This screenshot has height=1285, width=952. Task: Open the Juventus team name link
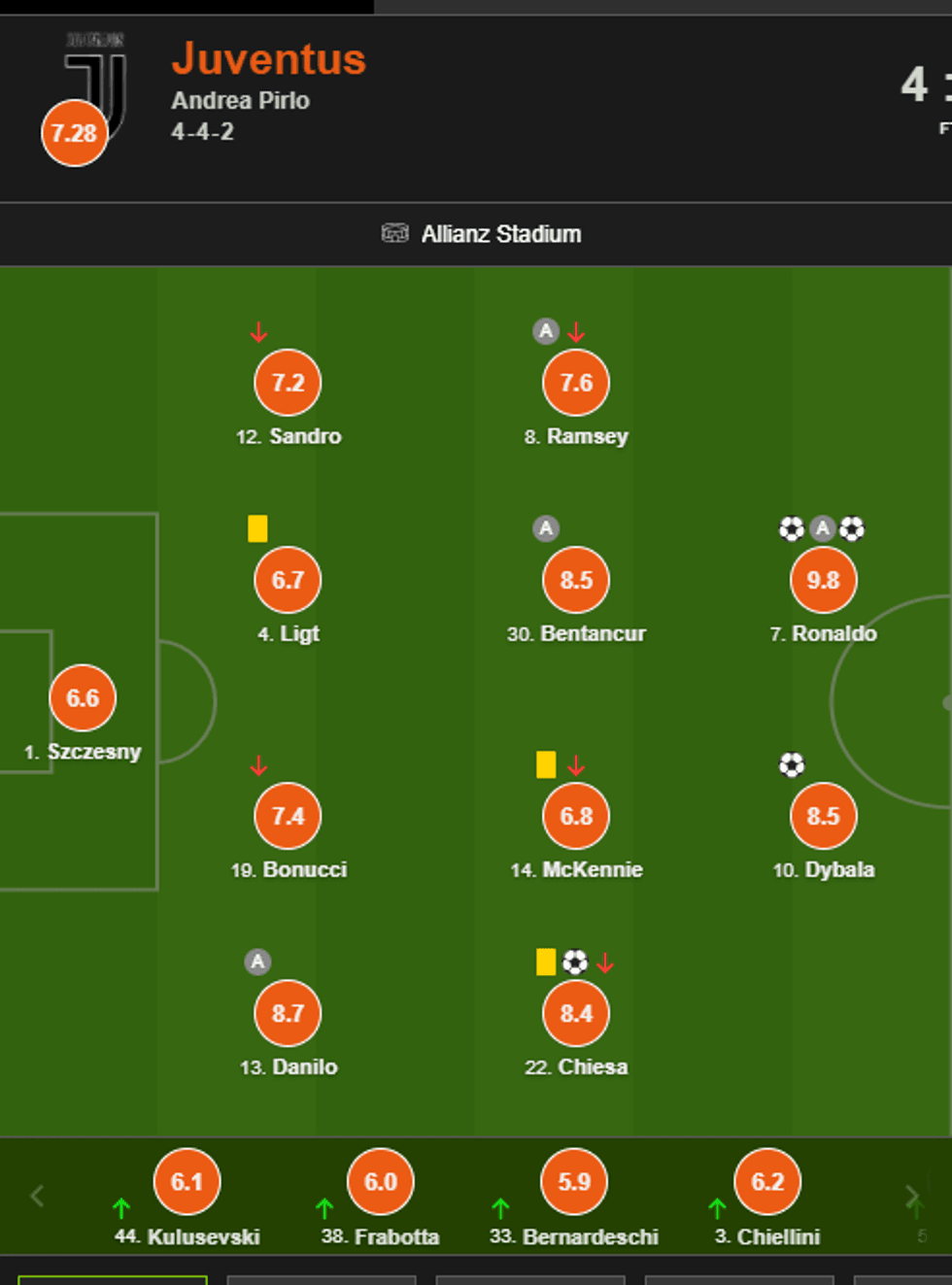coord(269,59)
